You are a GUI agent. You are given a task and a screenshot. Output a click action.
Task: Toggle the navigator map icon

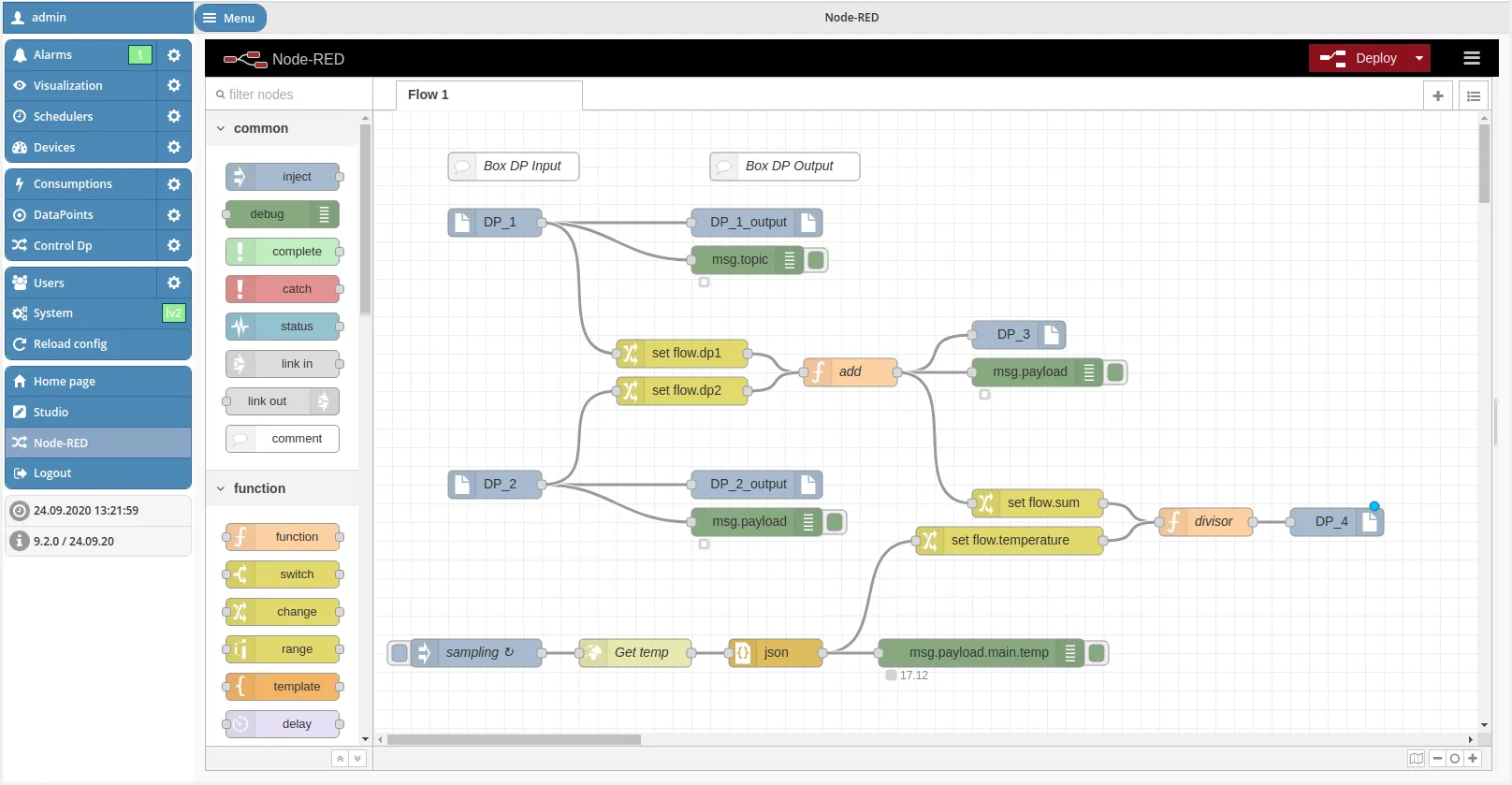(x=1417, y=758)
